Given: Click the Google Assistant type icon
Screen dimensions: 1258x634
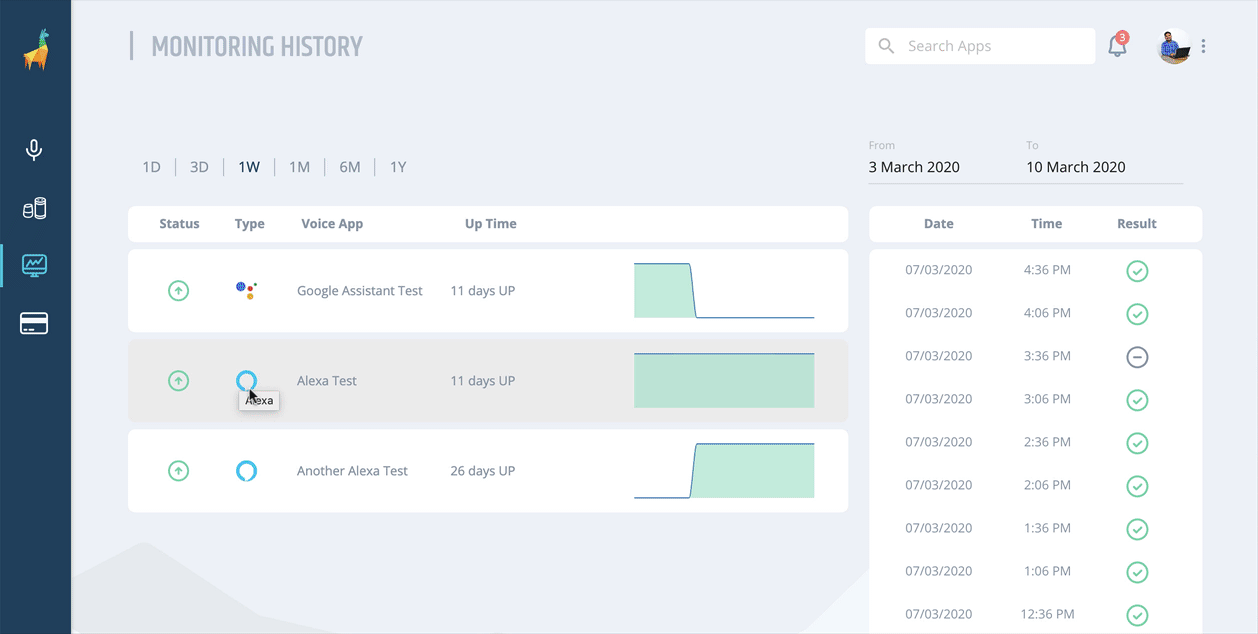Looking at the screenshot, I should (246, 290).
